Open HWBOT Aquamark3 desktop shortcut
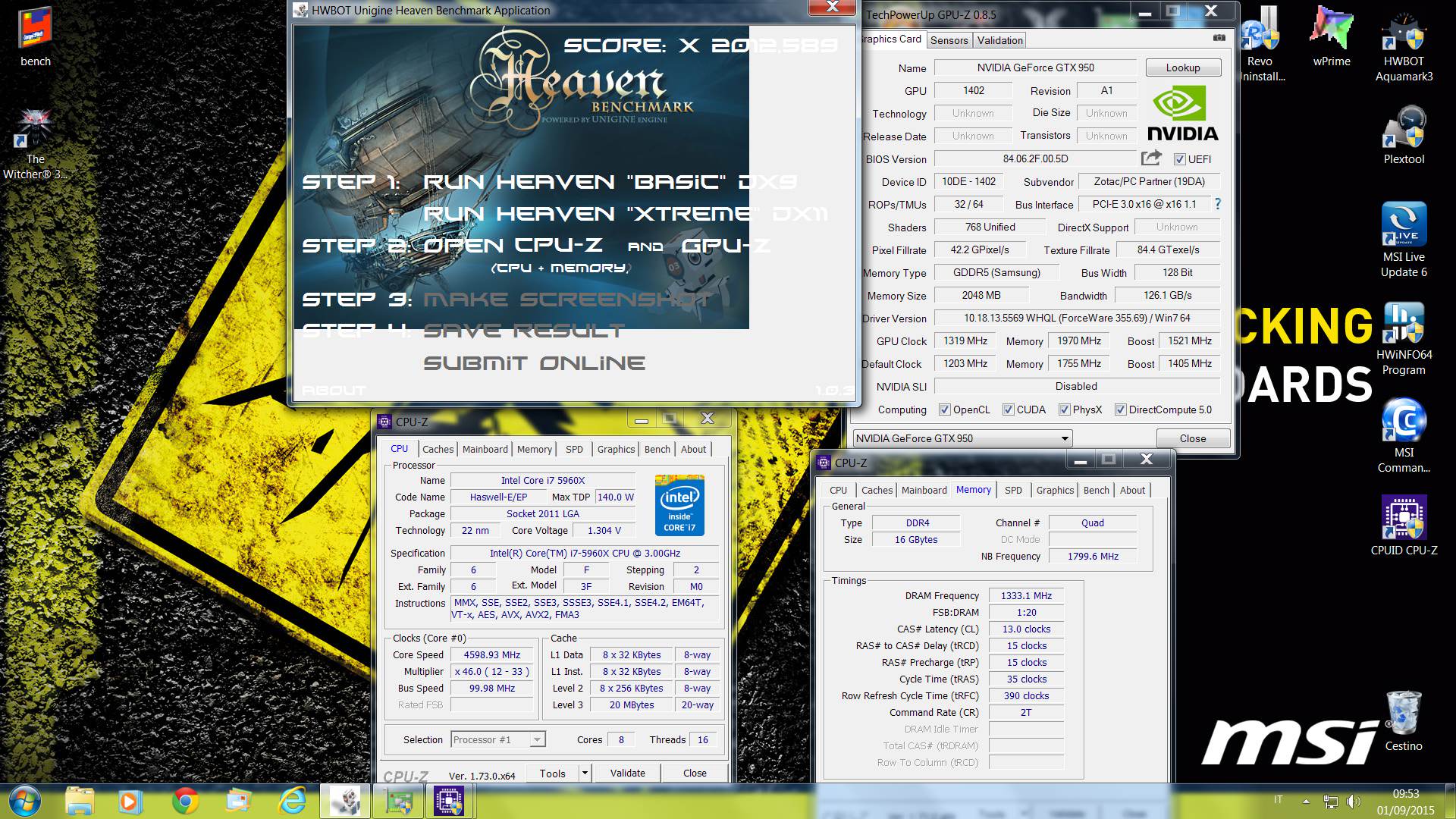Screen dimensions: 1456x819 point(1404,44)
